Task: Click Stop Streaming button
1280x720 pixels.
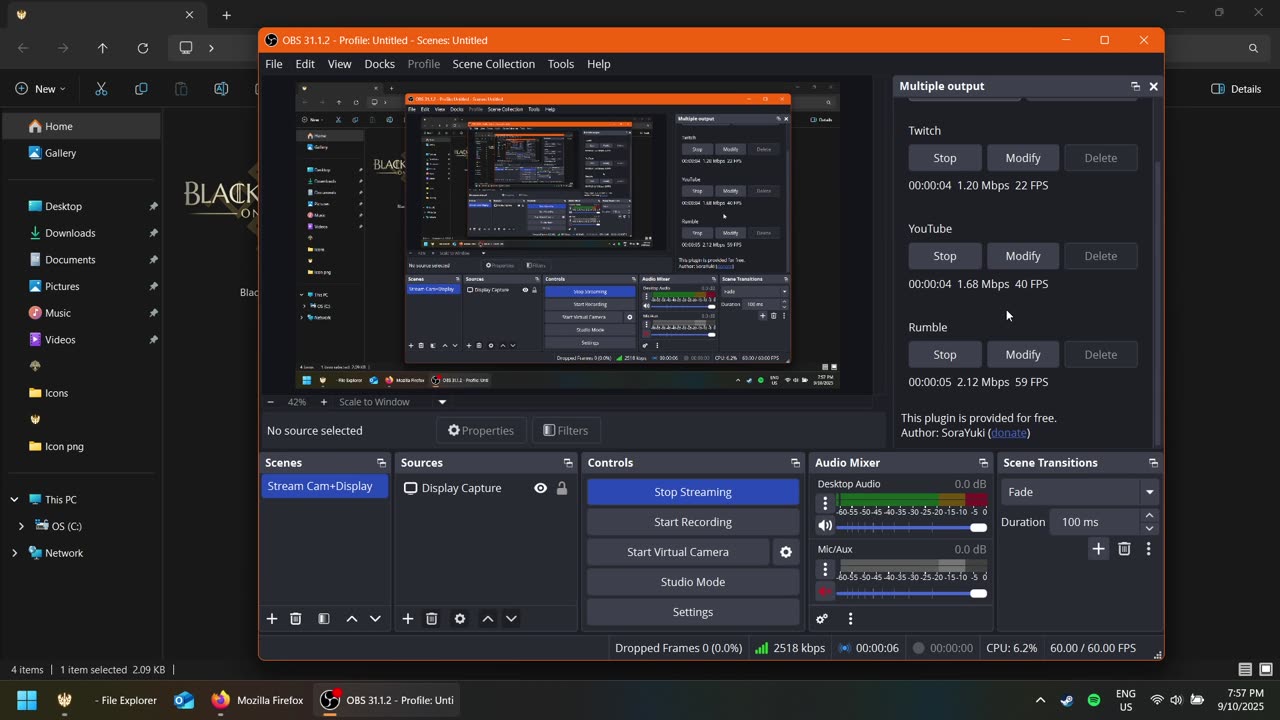Action: click(x=693, y=492)
